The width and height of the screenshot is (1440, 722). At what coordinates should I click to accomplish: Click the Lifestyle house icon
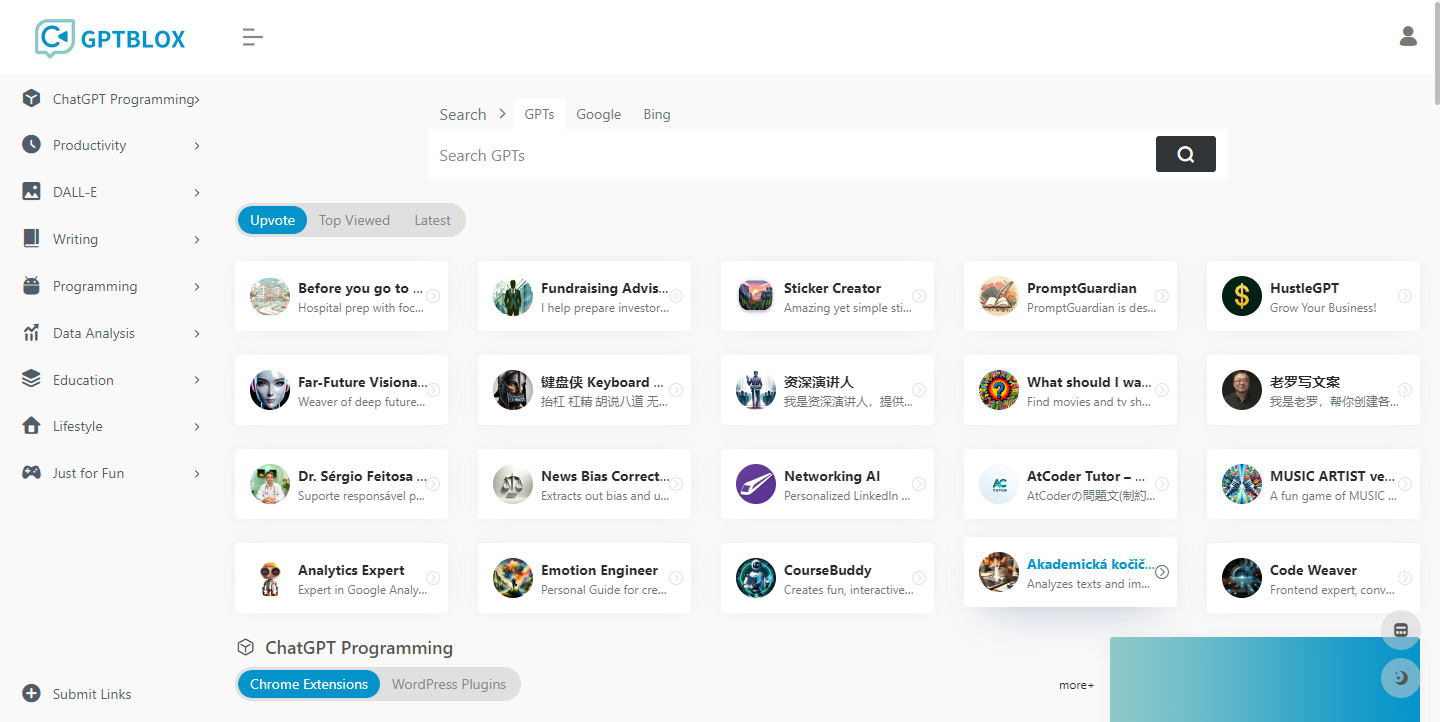pyautogui.click(x=32, y=426)
